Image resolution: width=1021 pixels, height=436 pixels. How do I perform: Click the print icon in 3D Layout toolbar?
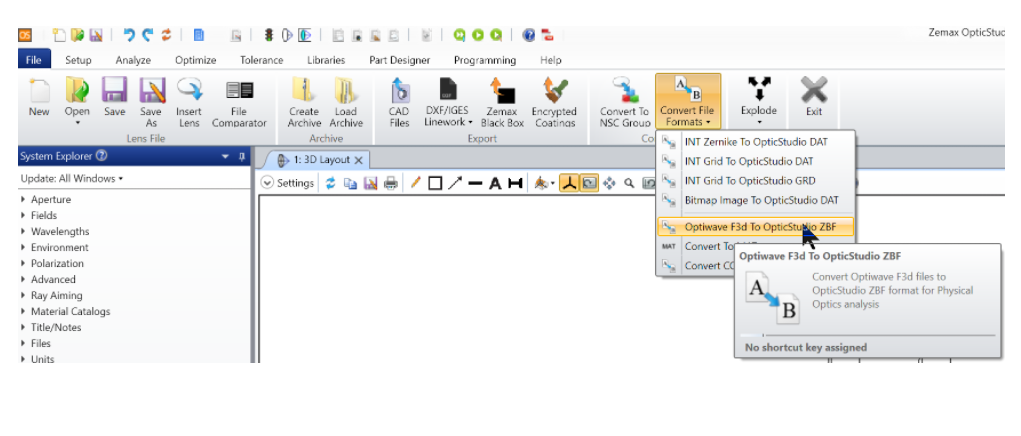391,184
